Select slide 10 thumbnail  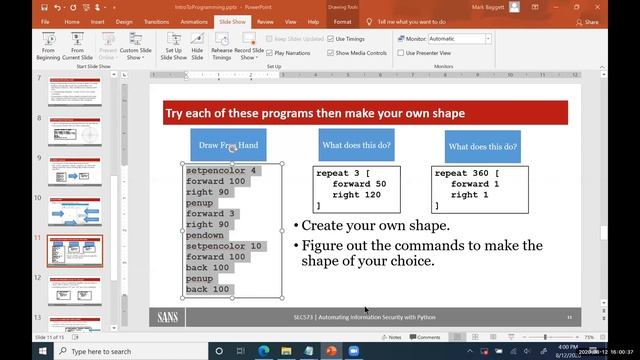click(75, 211)
